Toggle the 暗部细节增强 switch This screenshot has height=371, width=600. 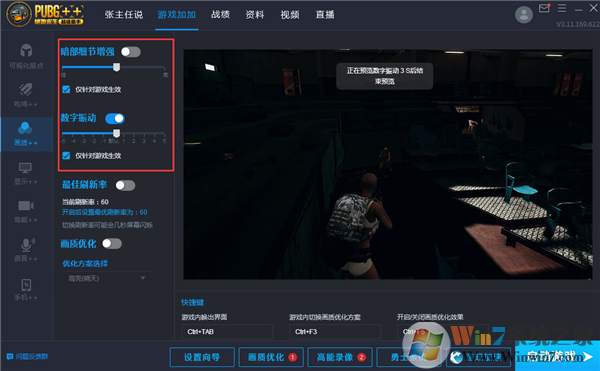130,52
